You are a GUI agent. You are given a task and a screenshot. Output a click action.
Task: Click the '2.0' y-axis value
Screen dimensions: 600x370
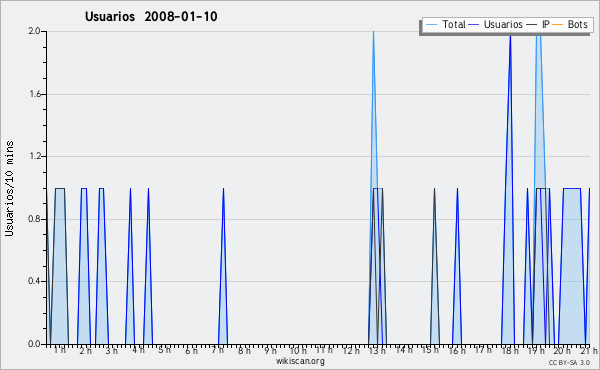point(34,31)
